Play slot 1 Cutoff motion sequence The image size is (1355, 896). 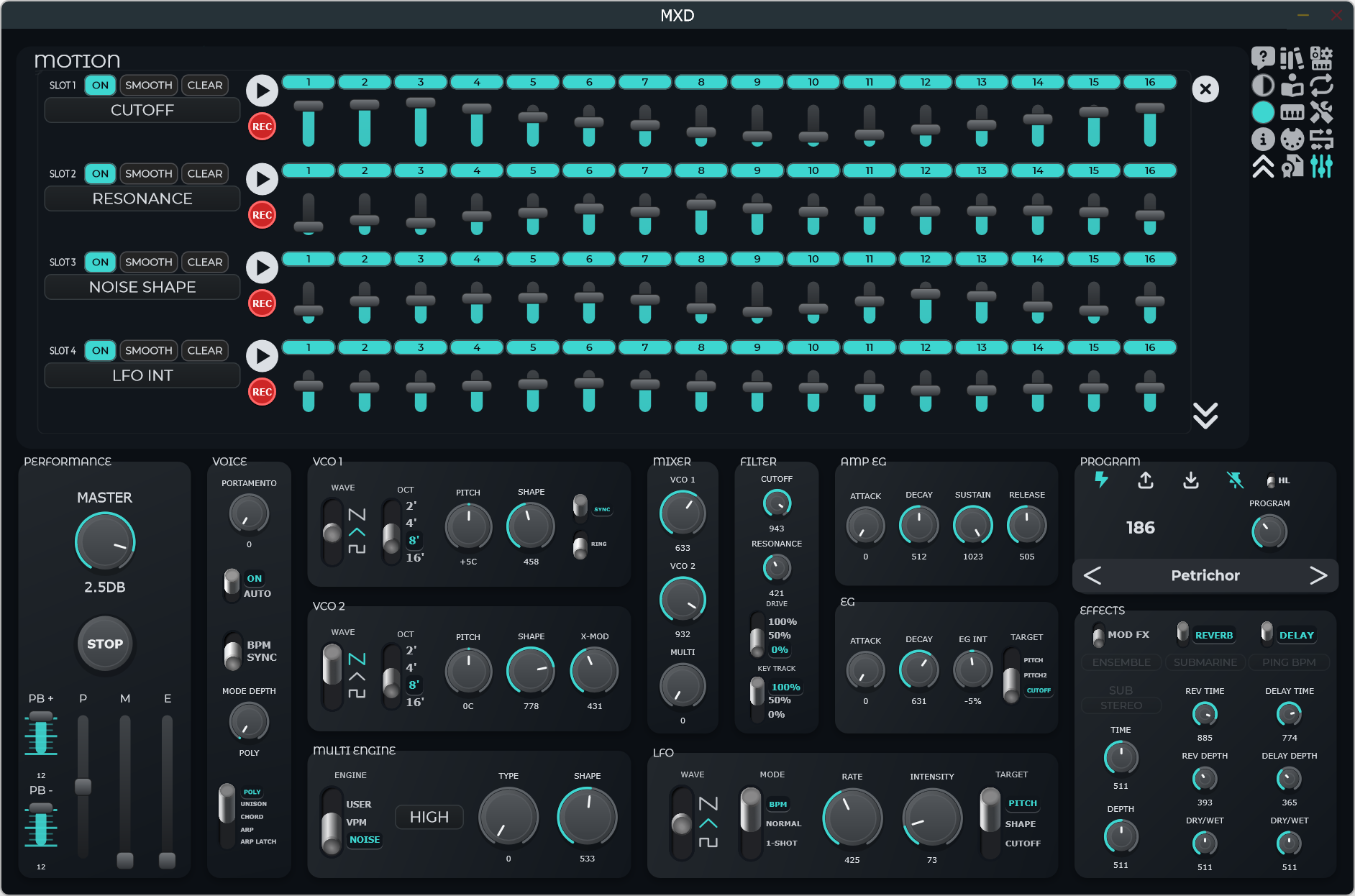(262, 91)
